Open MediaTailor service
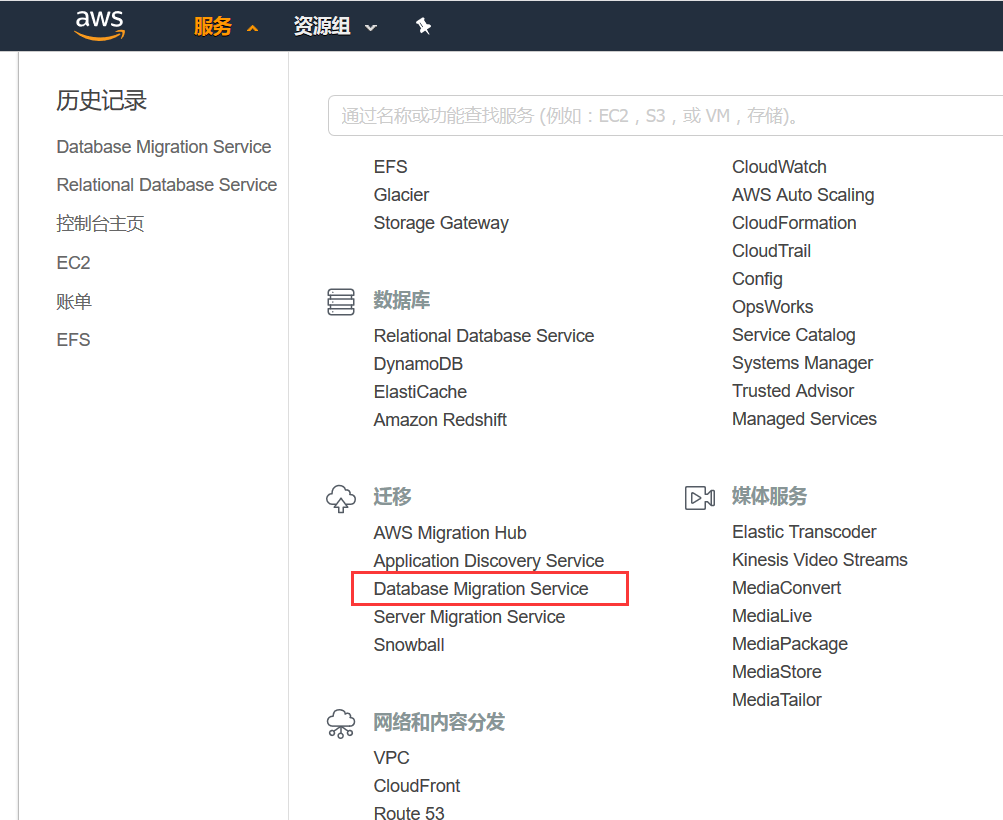Image resolution: width=1003 pixels, height=820 pixels. (x=777, y=700)
